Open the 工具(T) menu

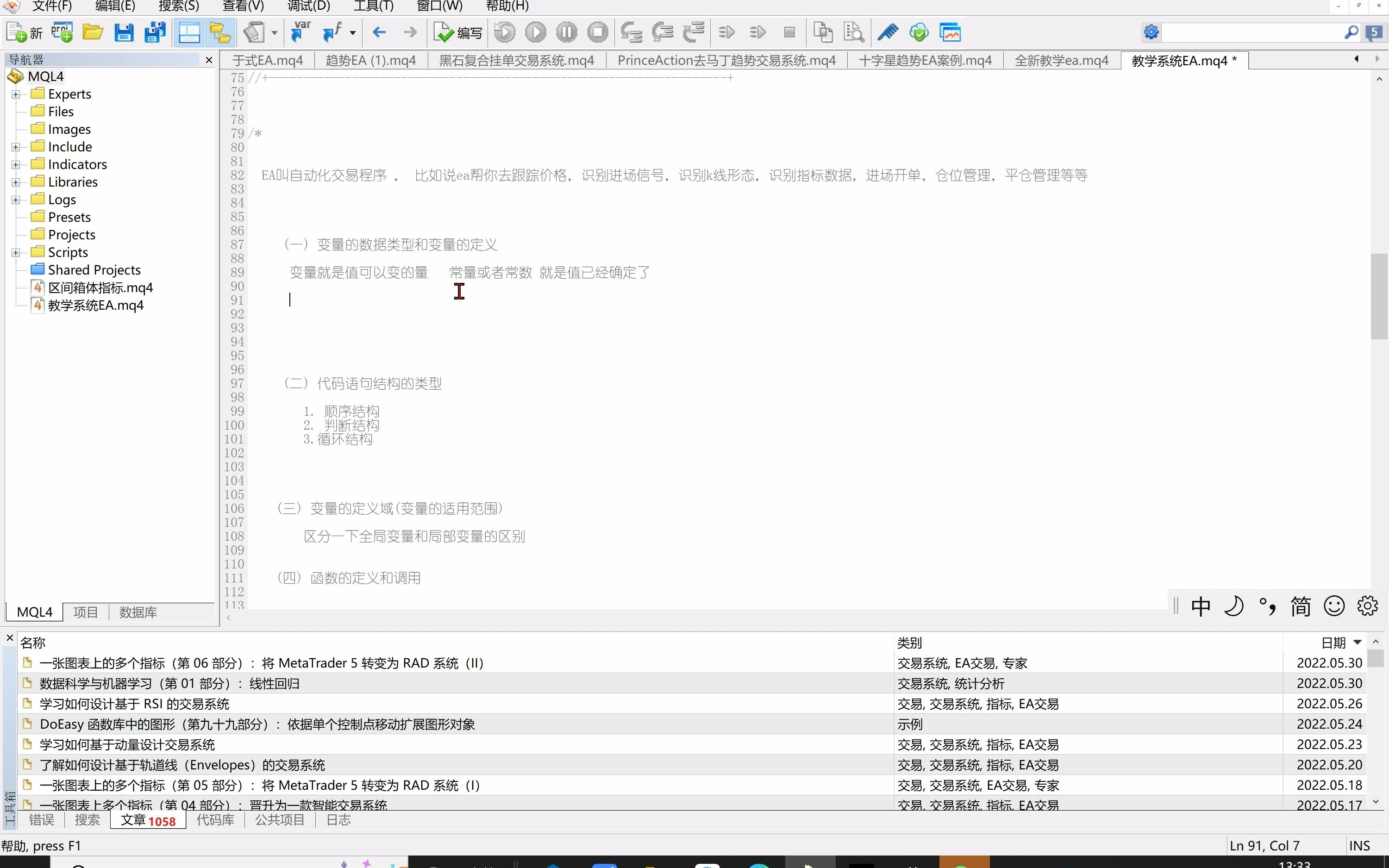[x=373, y=6]
